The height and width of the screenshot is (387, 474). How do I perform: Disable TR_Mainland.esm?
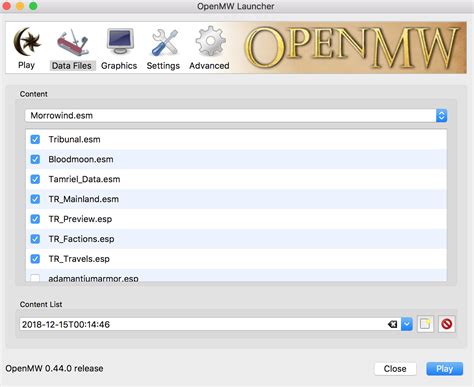(35, 199)
